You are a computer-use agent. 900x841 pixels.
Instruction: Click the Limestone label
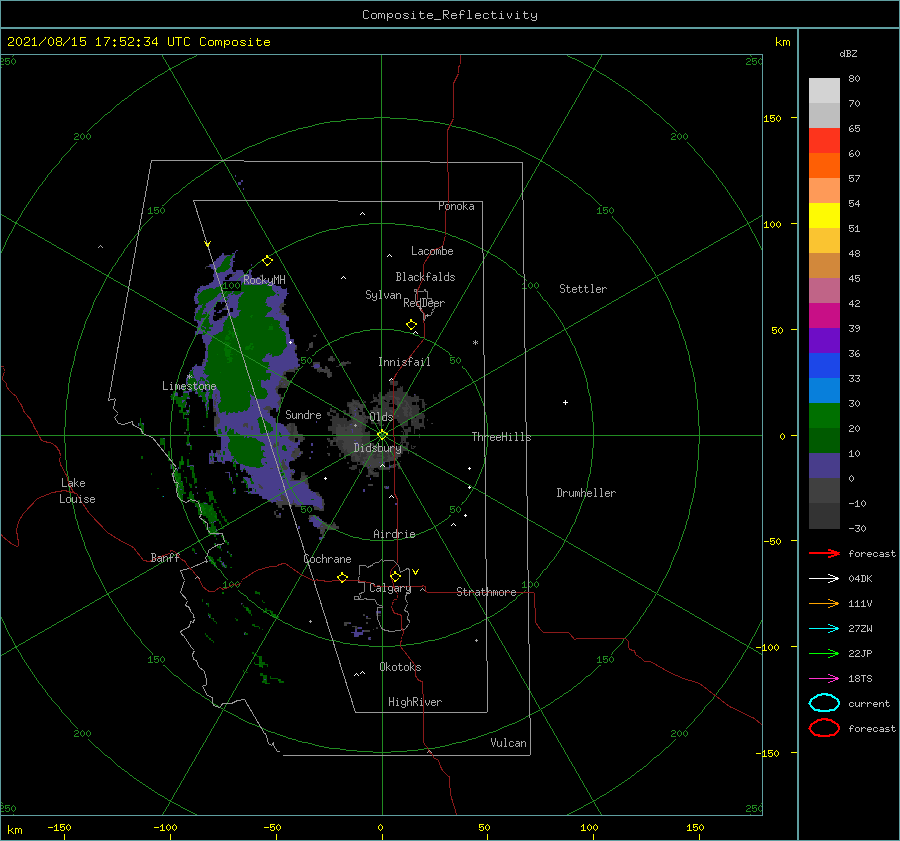click(189, 386)
